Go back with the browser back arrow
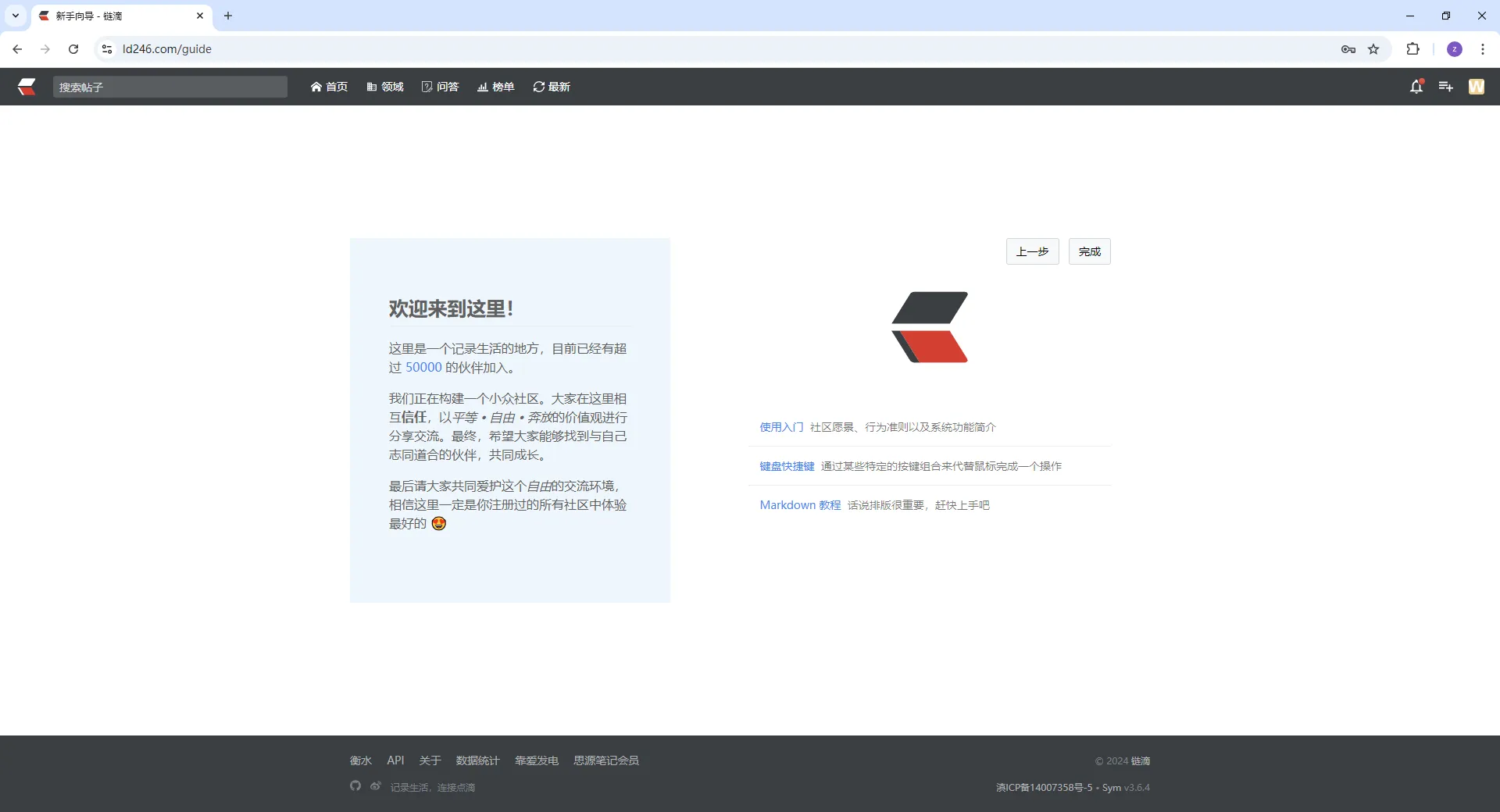This screenshot has height=812, width=1500. (17, 49)
